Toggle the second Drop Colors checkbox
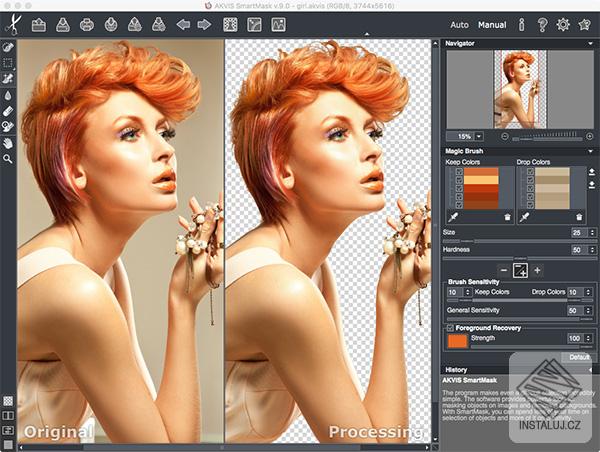Screen dimensions: 600x452 point(530,180)
